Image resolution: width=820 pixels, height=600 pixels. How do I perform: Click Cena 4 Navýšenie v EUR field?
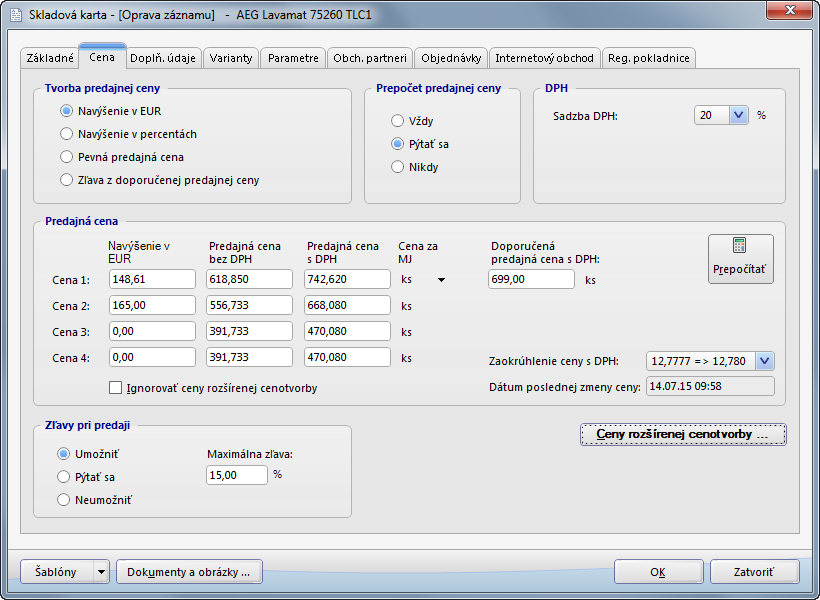pyautogui.click(x=152, y=357)
